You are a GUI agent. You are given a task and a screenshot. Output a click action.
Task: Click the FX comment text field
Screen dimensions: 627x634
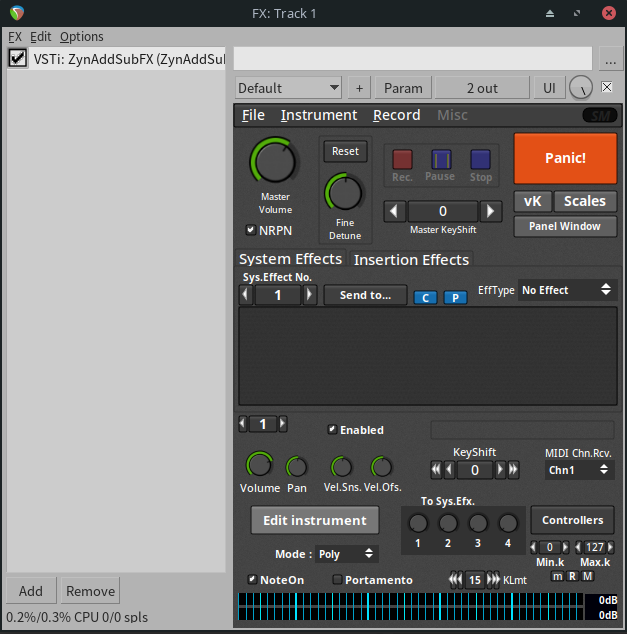pyautogui.click(x=413, y=58)
